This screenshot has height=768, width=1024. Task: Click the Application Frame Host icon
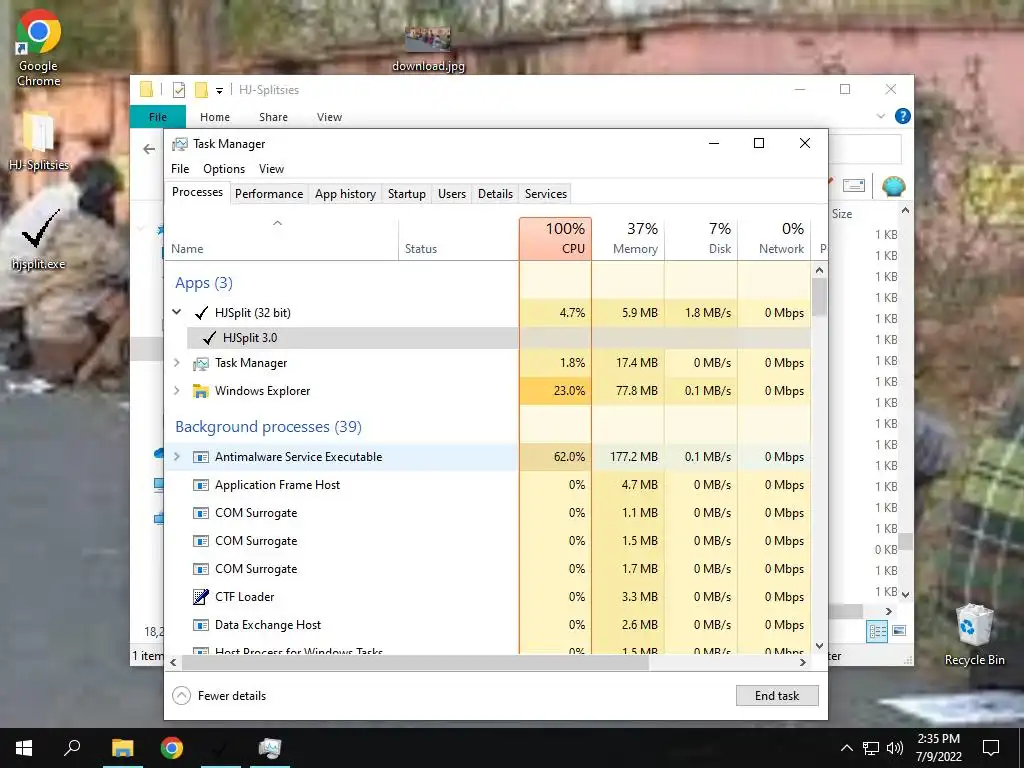click(x=200, y=485)
